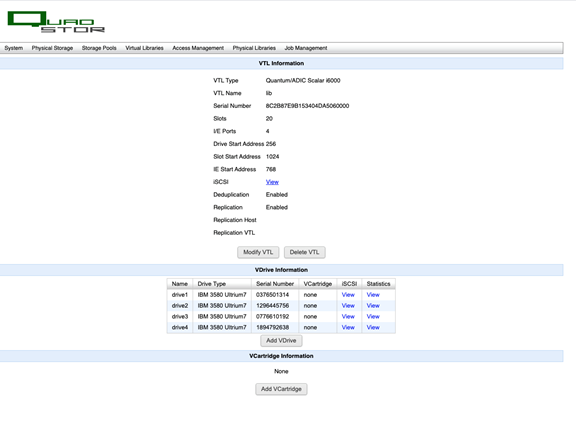View statistics for drive4
This screenshot has height=434, width=576.
tap(373, 327)
